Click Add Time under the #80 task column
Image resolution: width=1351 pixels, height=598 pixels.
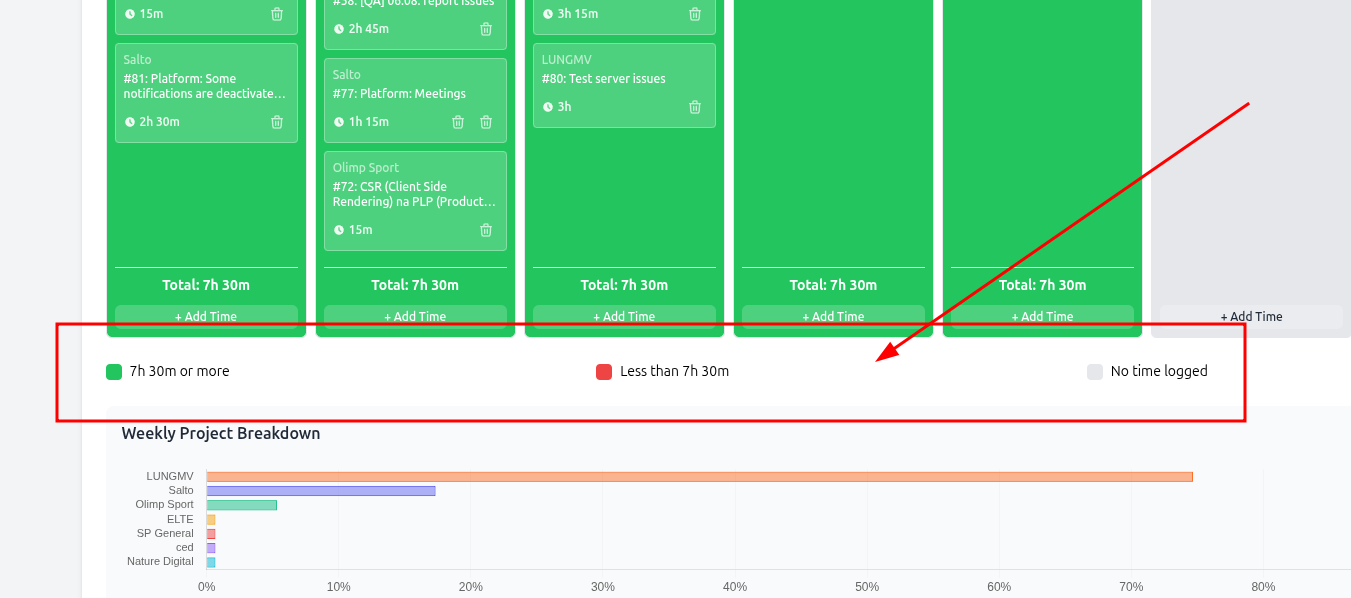pyautogui.click(x=624, y=316)
